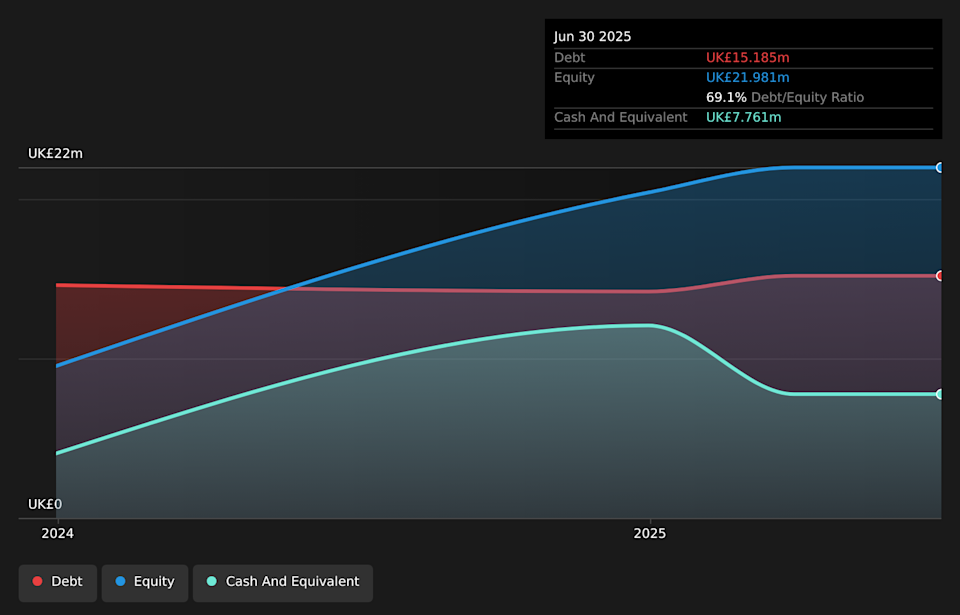Click the 69.1% Debt/Equity Ratio text
The width and height of the screenshot is (960, 615).
point(787,97)
